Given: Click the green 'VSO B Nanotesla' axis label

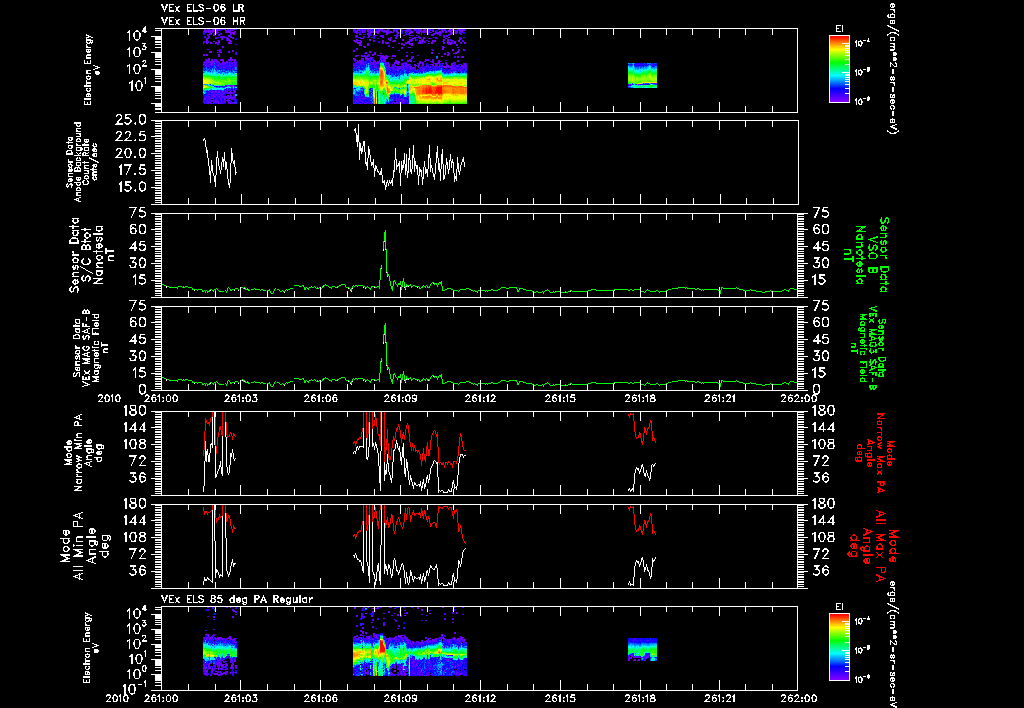Looking at the screenshot, I should tap(866, 255).
